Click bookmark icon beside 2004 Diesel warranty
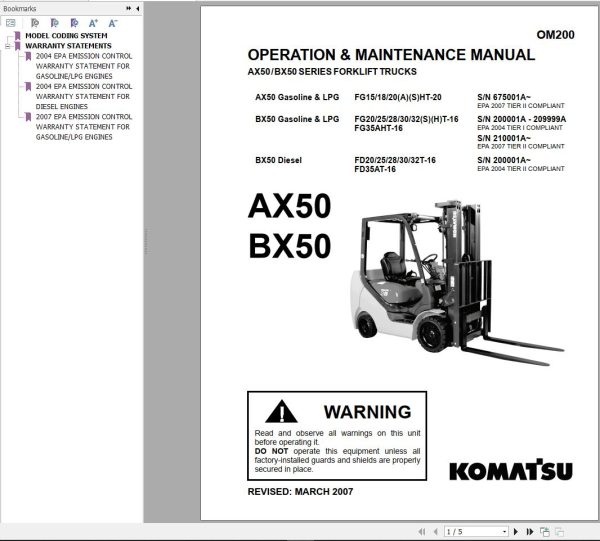Screen dimensions: 600x541 click(x=28, y=86)
